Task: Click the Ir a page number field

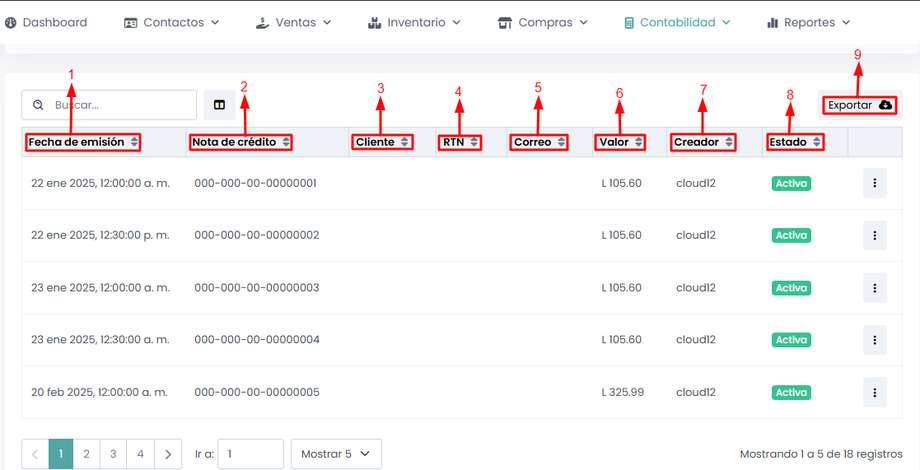Action: 251,454
